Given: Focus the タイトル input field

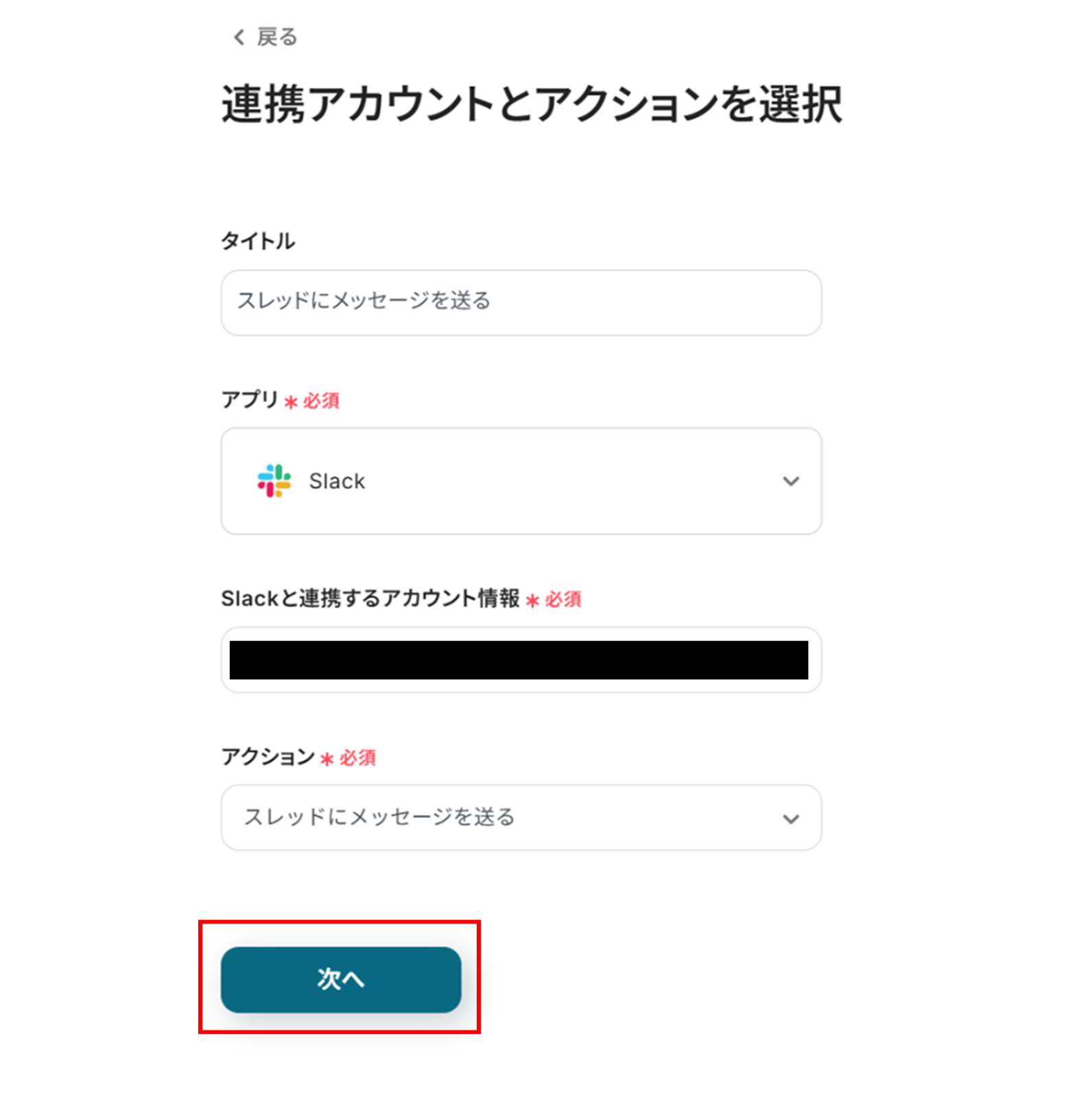Looking at the screenshot, I should [521, 302].
